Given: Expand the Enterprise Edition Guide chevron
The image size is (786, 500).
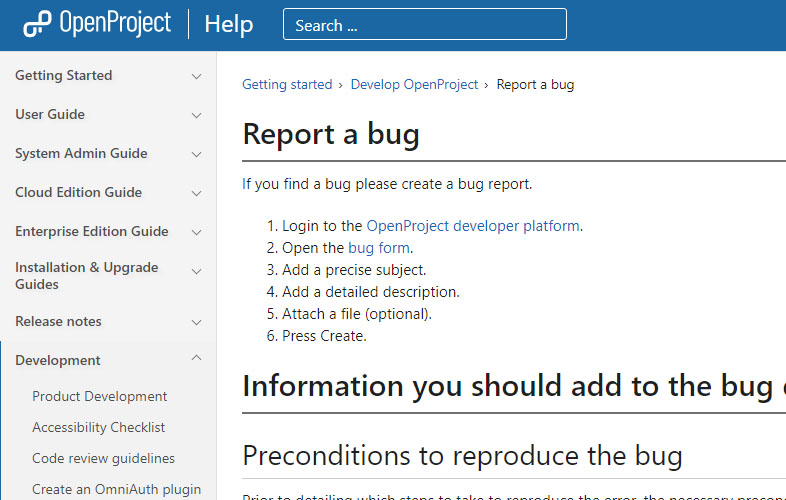Looking at the screenshot, I should tap(196, 232).
